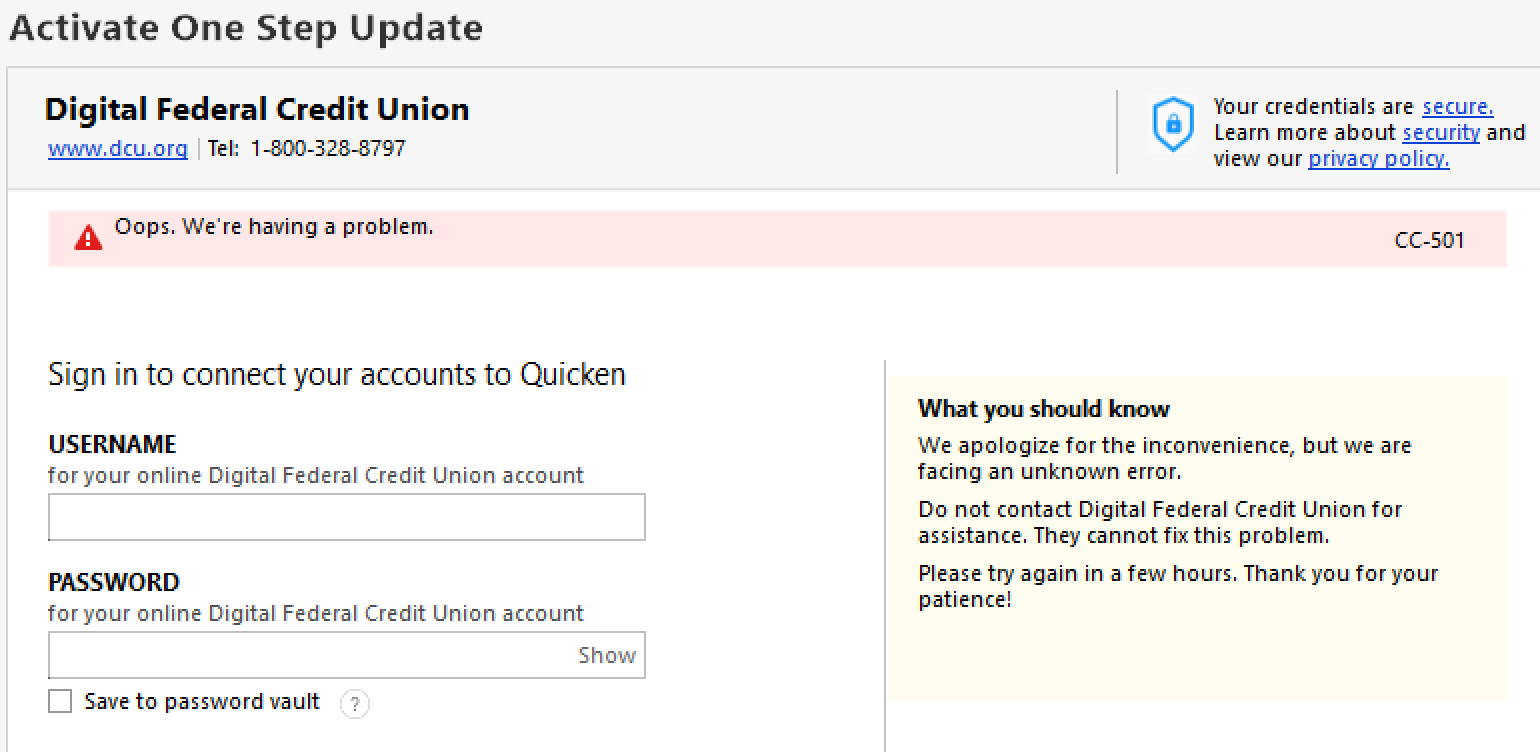
Task: Click the shield lock security icon
Action: [x=1173, y=125]
